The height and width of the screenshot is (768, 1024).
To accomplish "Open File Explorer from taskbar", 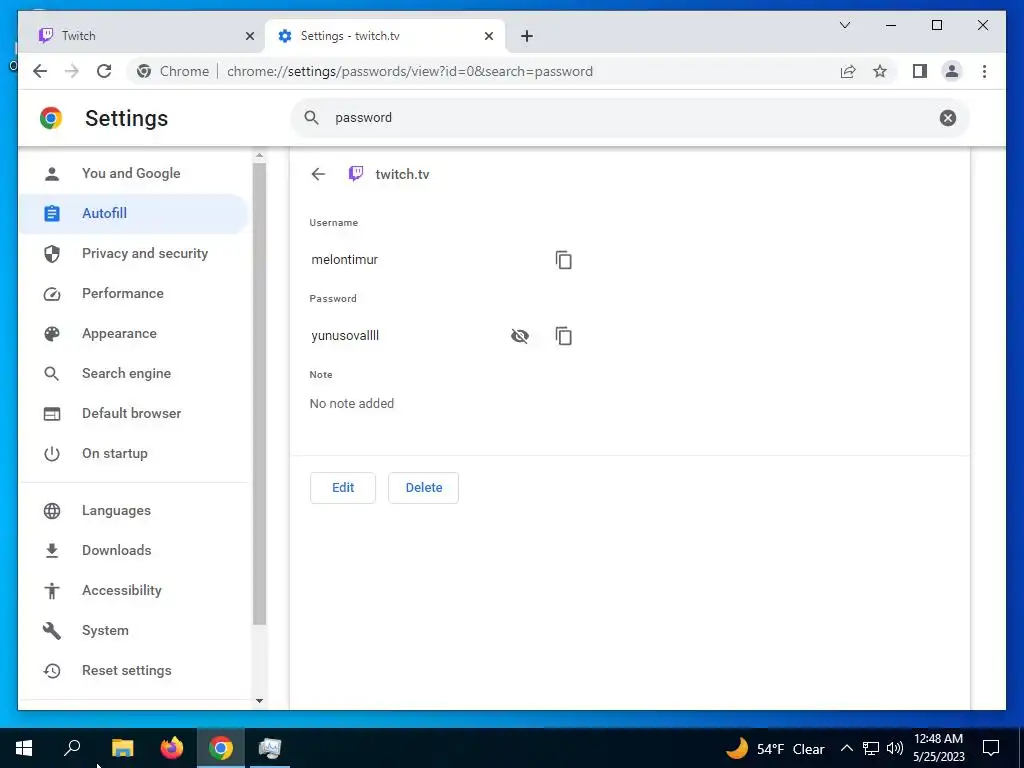I will [x=122, y=748].
